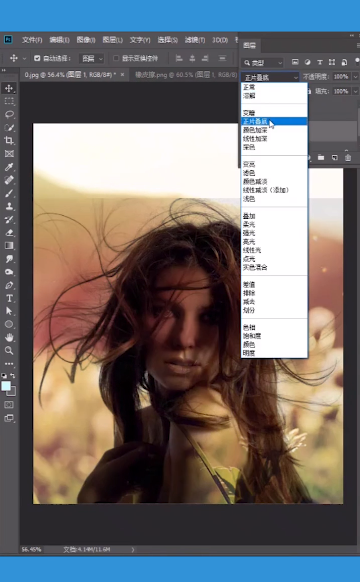Collapse Layers panel double-arrow

click(351, 36)
